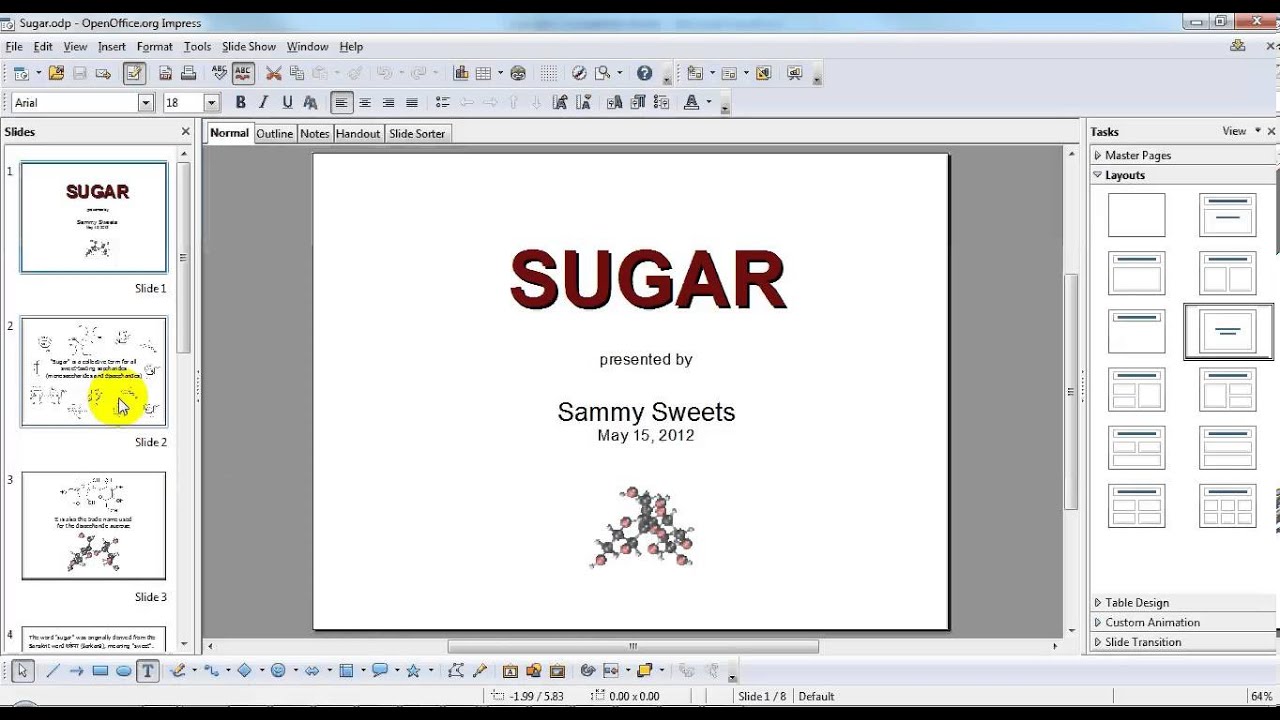The width and height of the screenshot is (1280, 720).
Task: Open the Fontwork Gallery icon
Action: [x=510, y=671]
